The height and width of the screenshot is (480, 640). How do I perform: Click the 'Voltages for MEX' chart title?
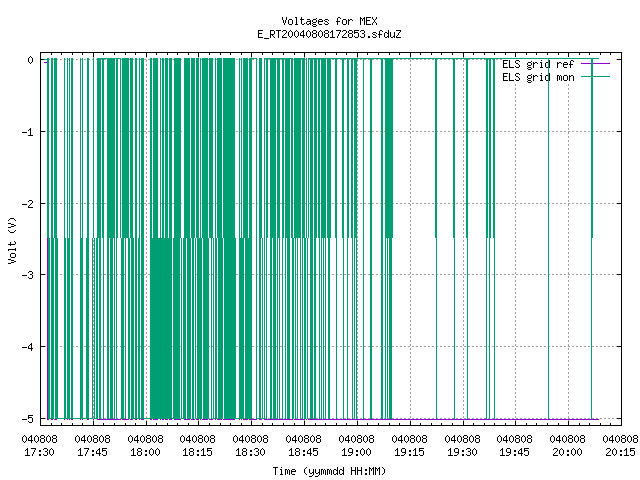(x=329, y=21)
